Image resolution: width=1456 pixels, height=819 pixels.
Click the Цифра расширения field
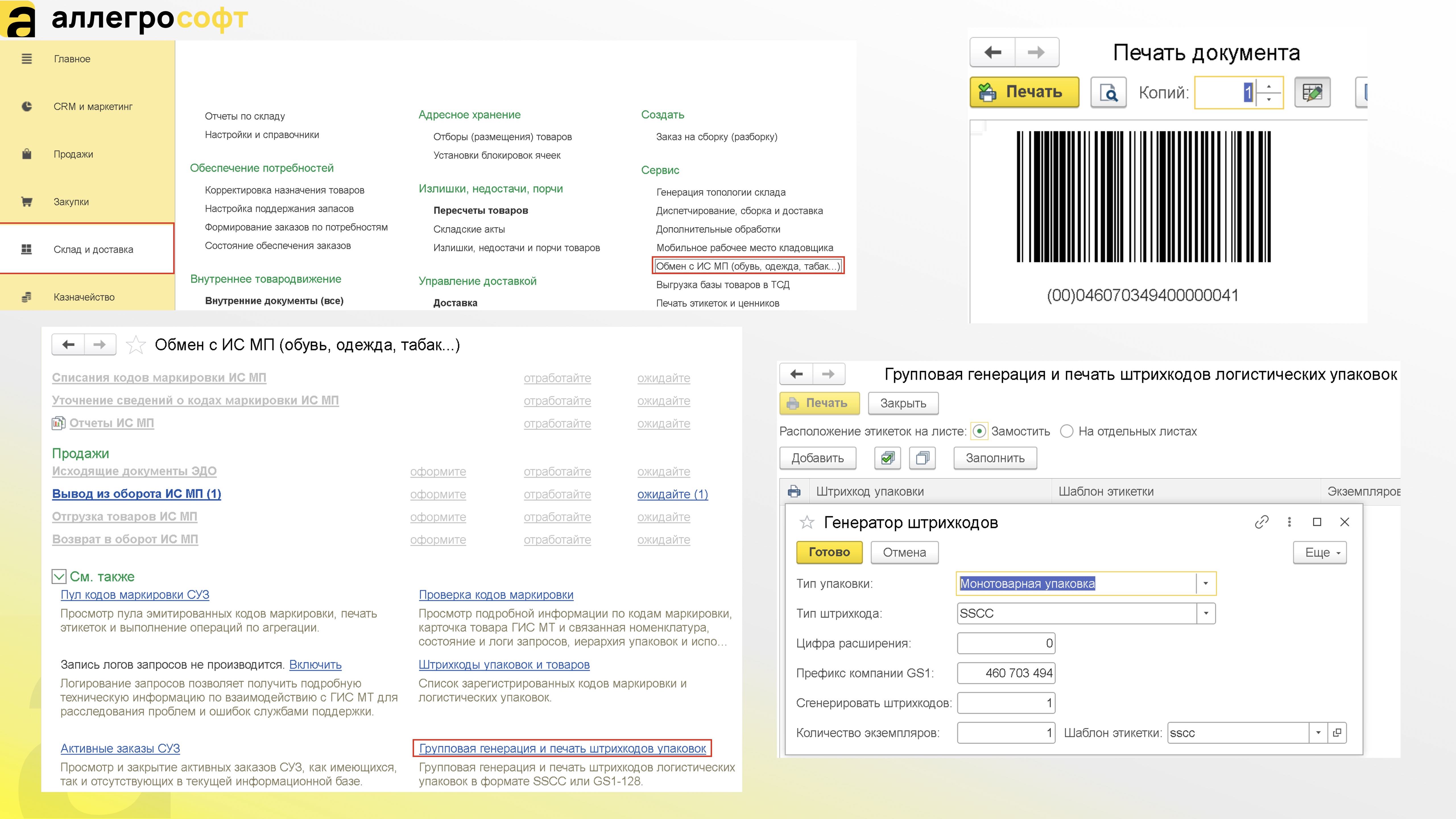tap(1006, 643)
